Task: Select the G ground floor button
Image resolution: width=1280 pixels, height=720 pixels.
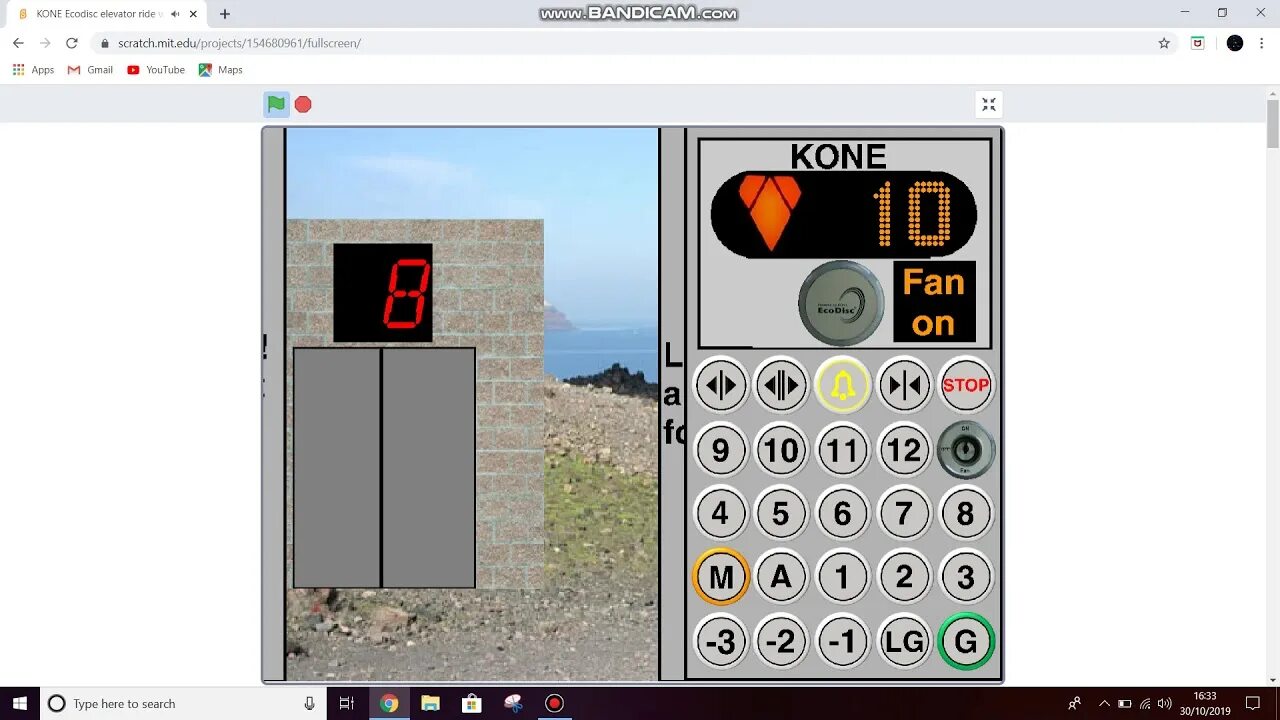Action: tap(966, 641)
